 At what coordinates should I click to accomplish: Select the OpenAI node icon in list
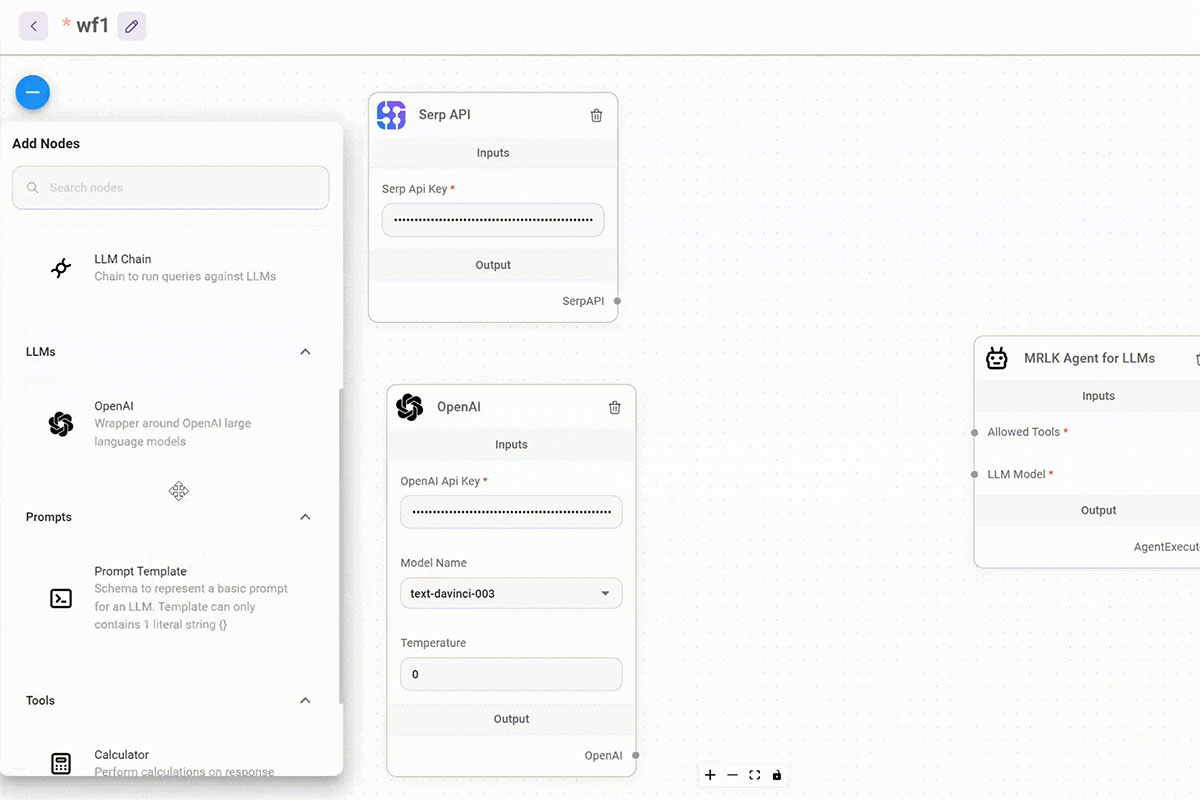coord(61,424)
